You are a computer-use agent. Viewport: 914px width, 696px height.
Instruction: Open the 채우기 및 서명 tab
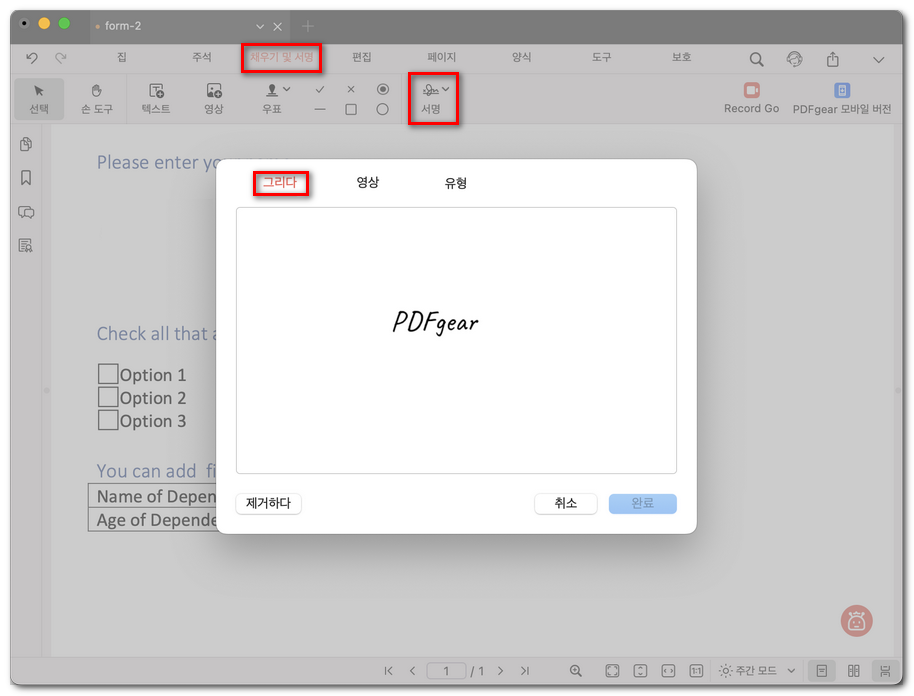coord(282,57)
